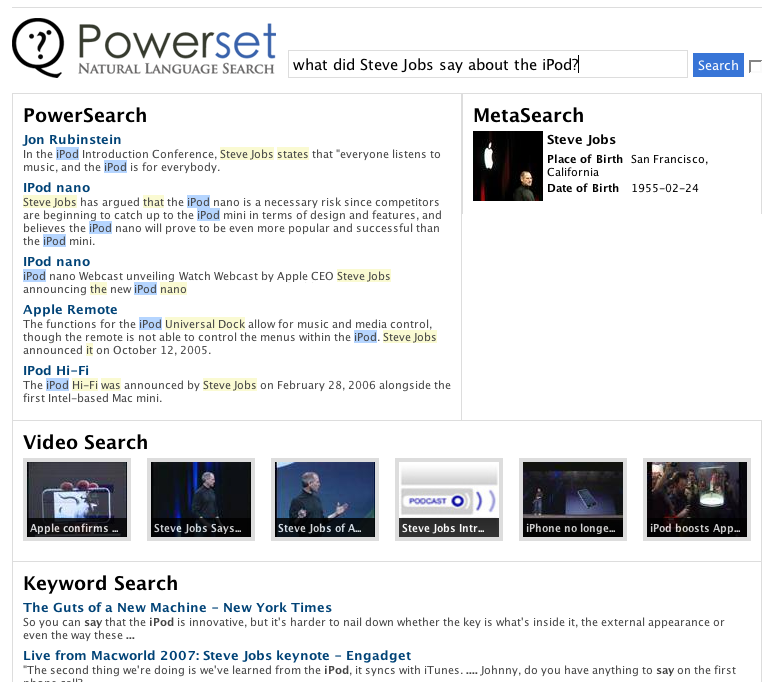Click the 'Place of Birth' label

tap(585, 159)
